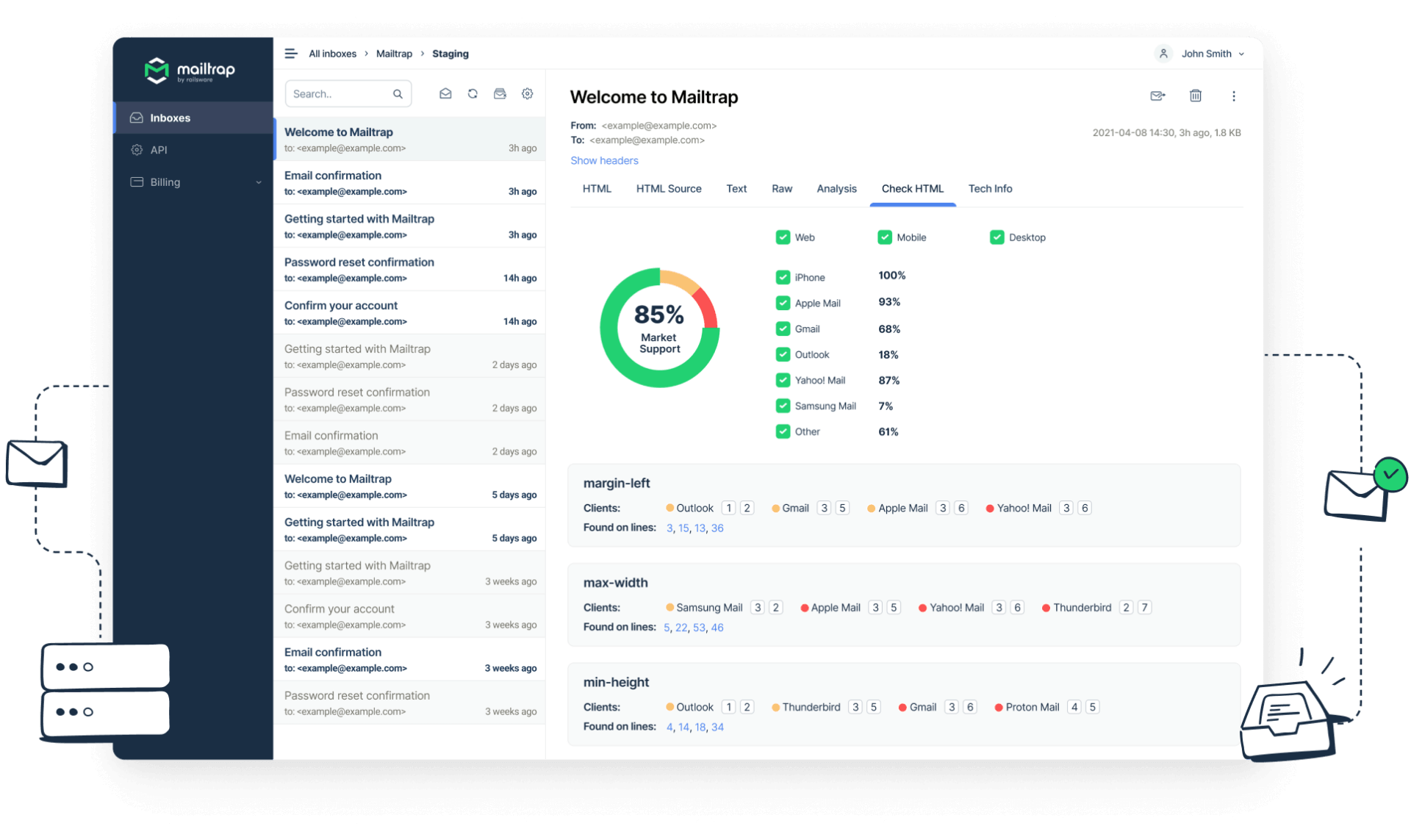Open inbox settings with the gear icon
Screen dimensions: 1411x840
pyautogui.click(x=527, y=93)
